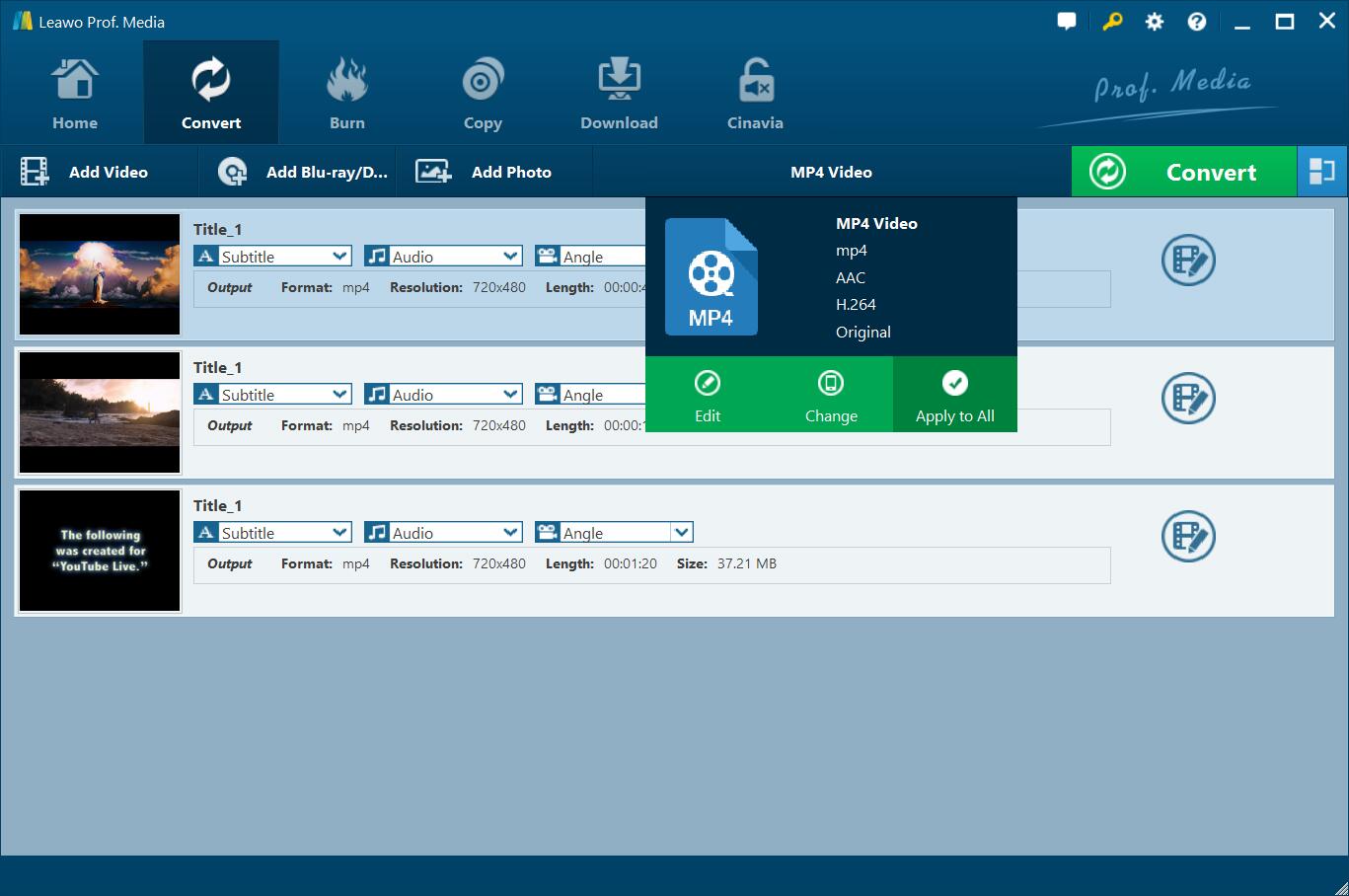Expand the Angle dropdown of the third title
Viewport: 1349px width, 896px height.
681,533
